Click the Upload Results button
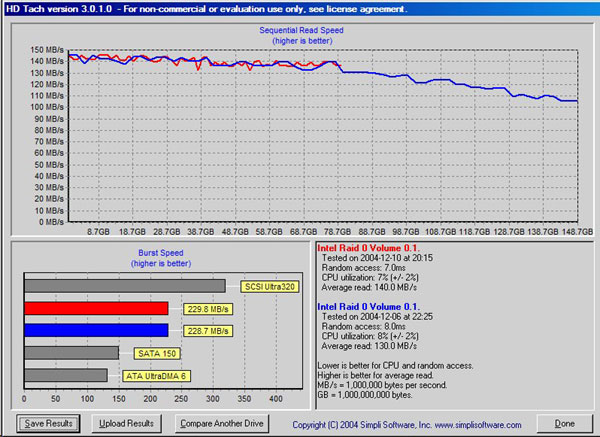Image resolution: width=600 pixels, height=437 pixels. coord(126,424)
